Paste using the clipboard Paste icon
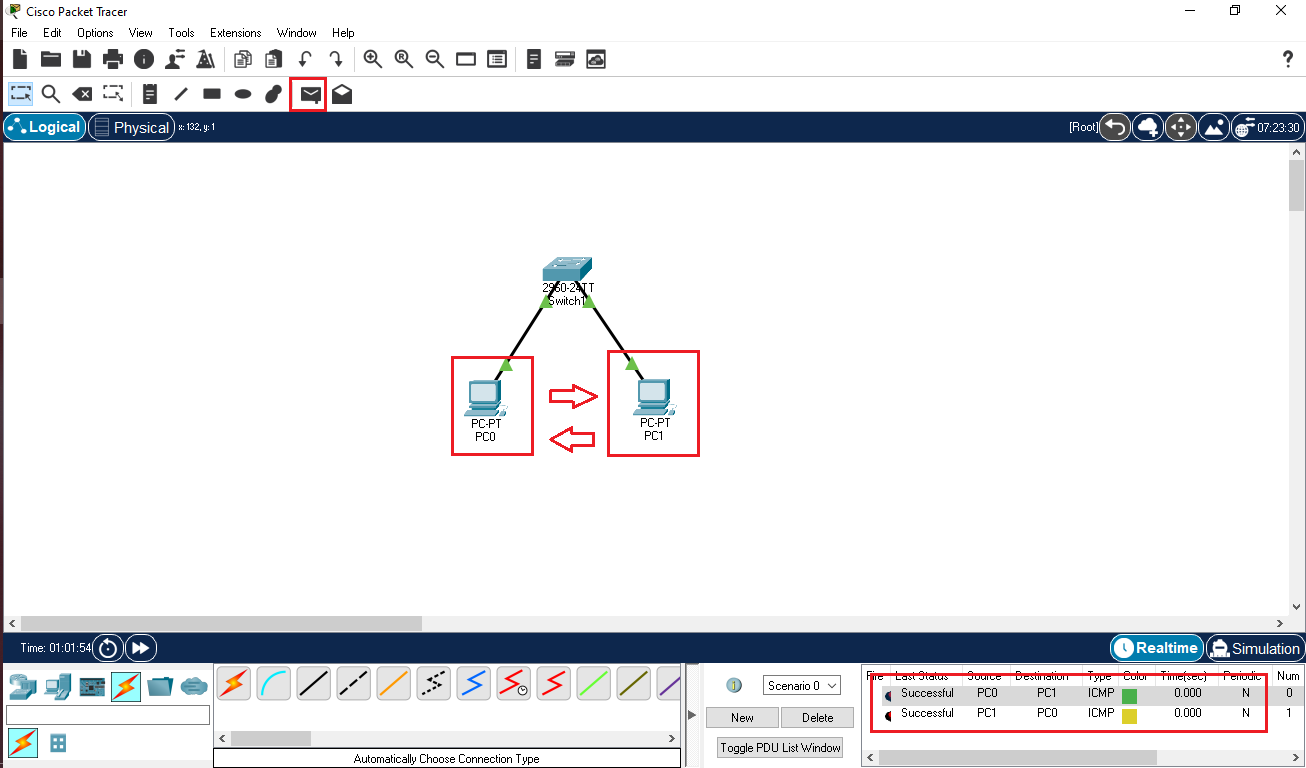Image resolution: width=1306 pixels, height=768 pixels. 273,59
